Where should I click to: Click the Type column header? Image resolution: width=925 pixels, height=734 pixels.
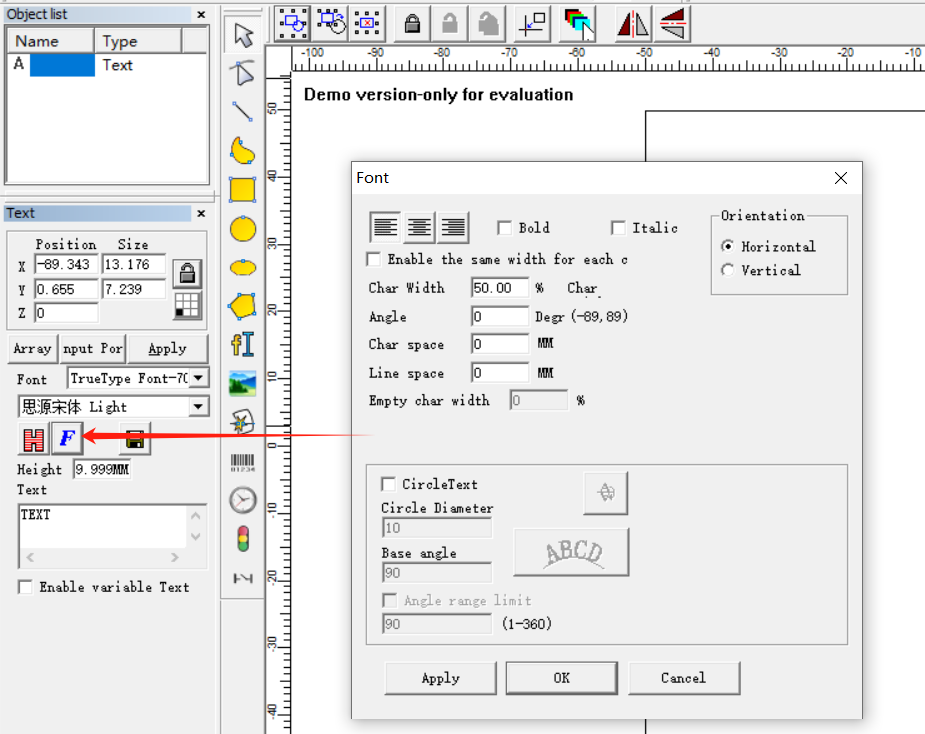[138, 41]
